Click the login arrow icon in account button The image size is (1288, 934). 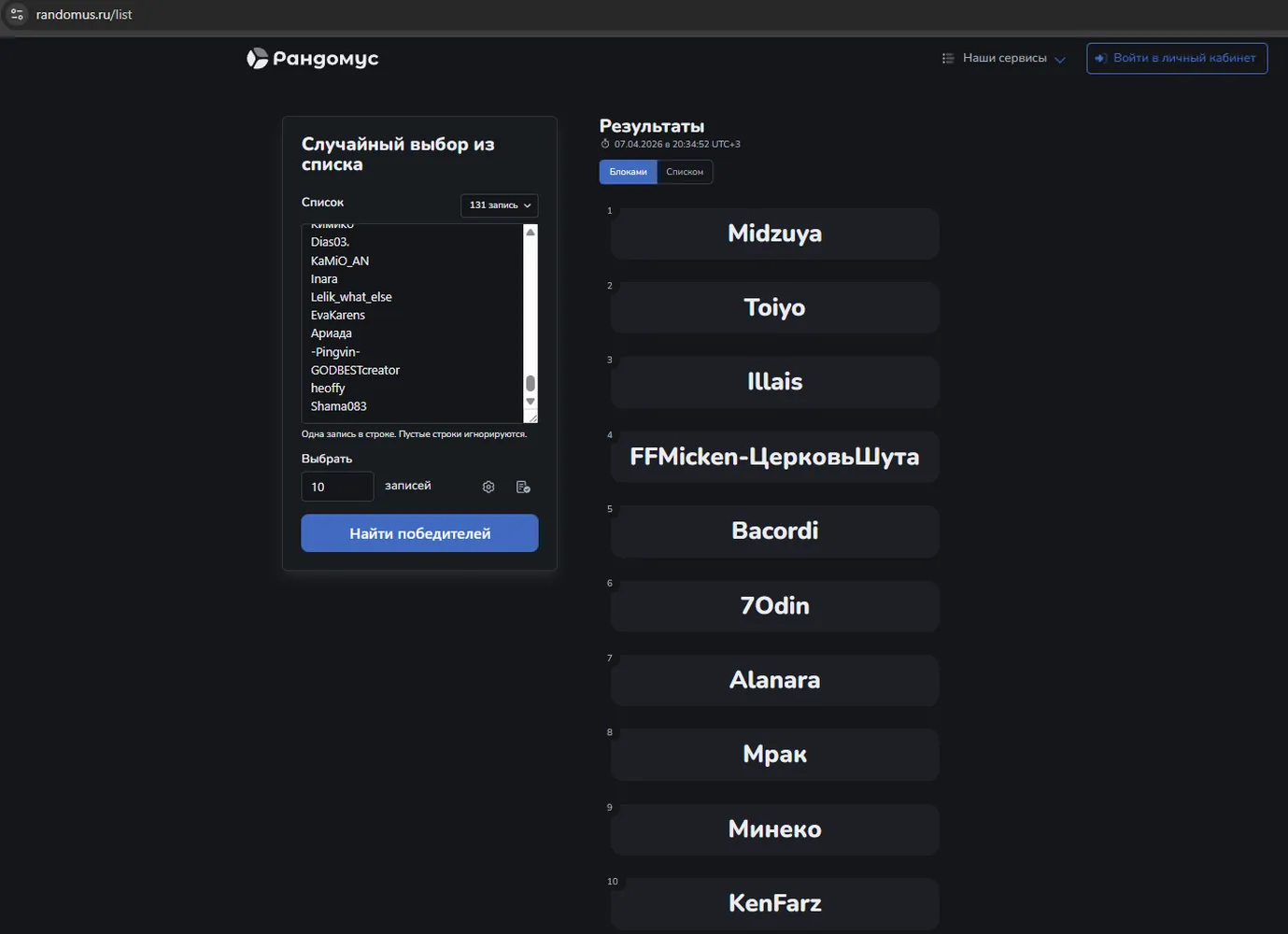(x=1101, y=58)
